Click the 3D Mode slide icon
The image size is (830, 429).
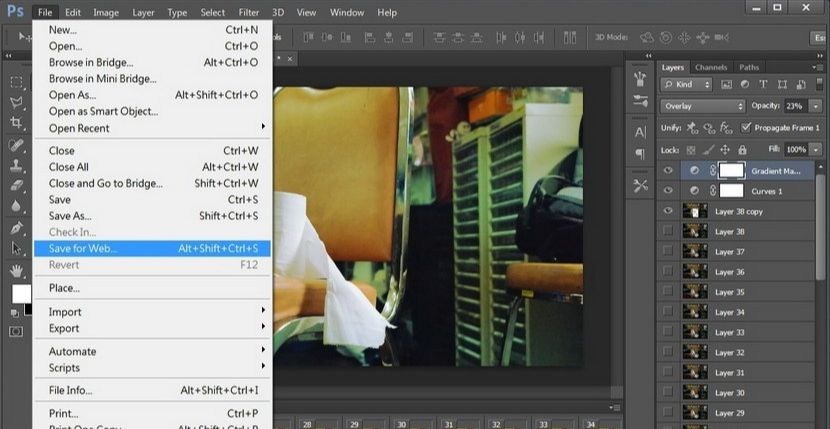pyautogui.click(x=702, y=37)
